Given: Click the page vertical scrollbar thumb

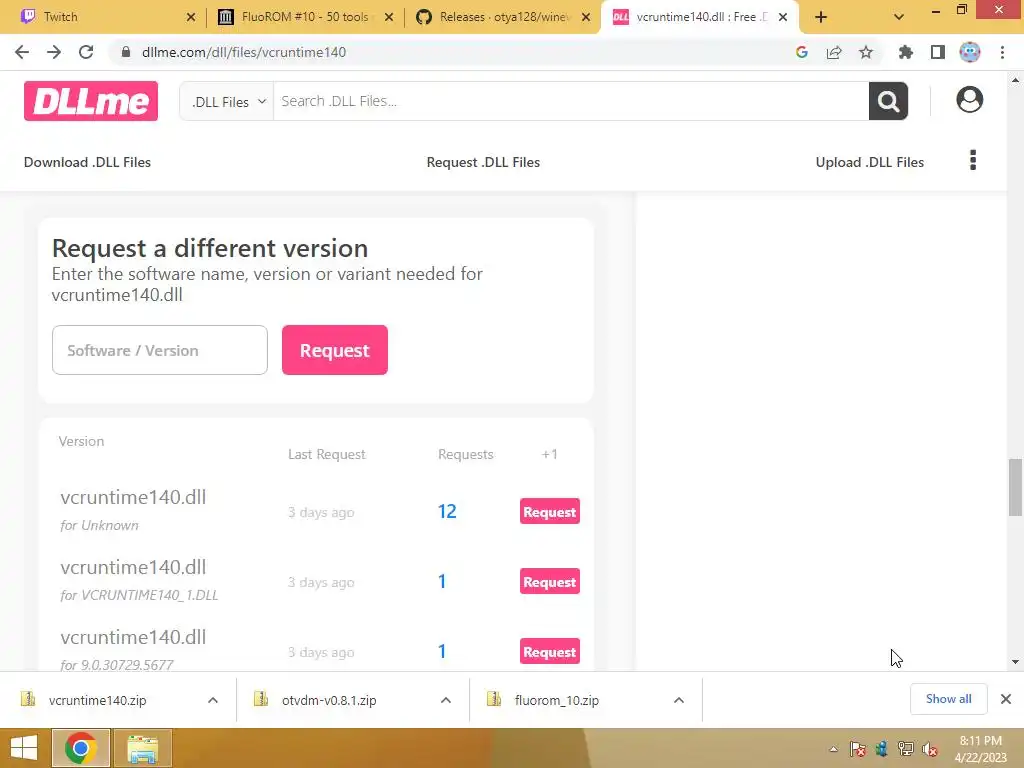Looking at the screenshot, I should [1015, 487].
